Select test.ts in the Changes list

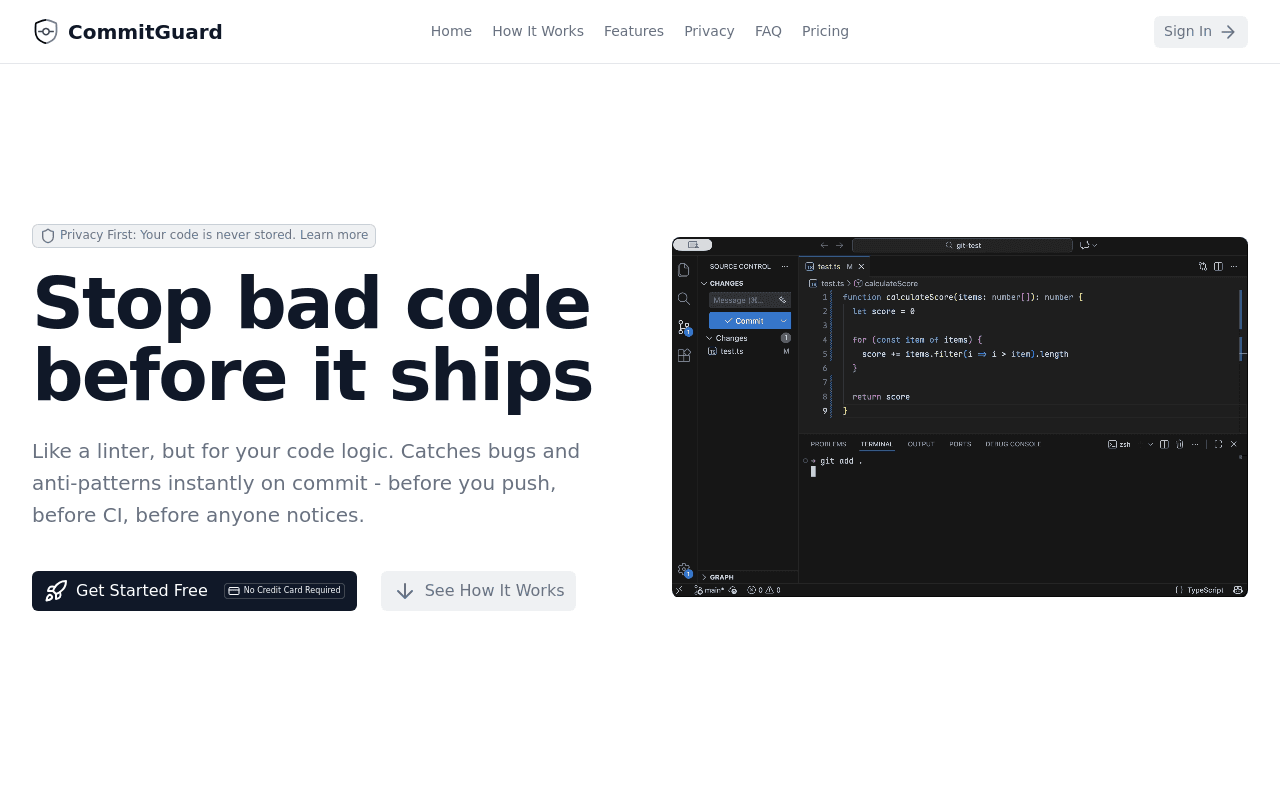pos(746,351)
